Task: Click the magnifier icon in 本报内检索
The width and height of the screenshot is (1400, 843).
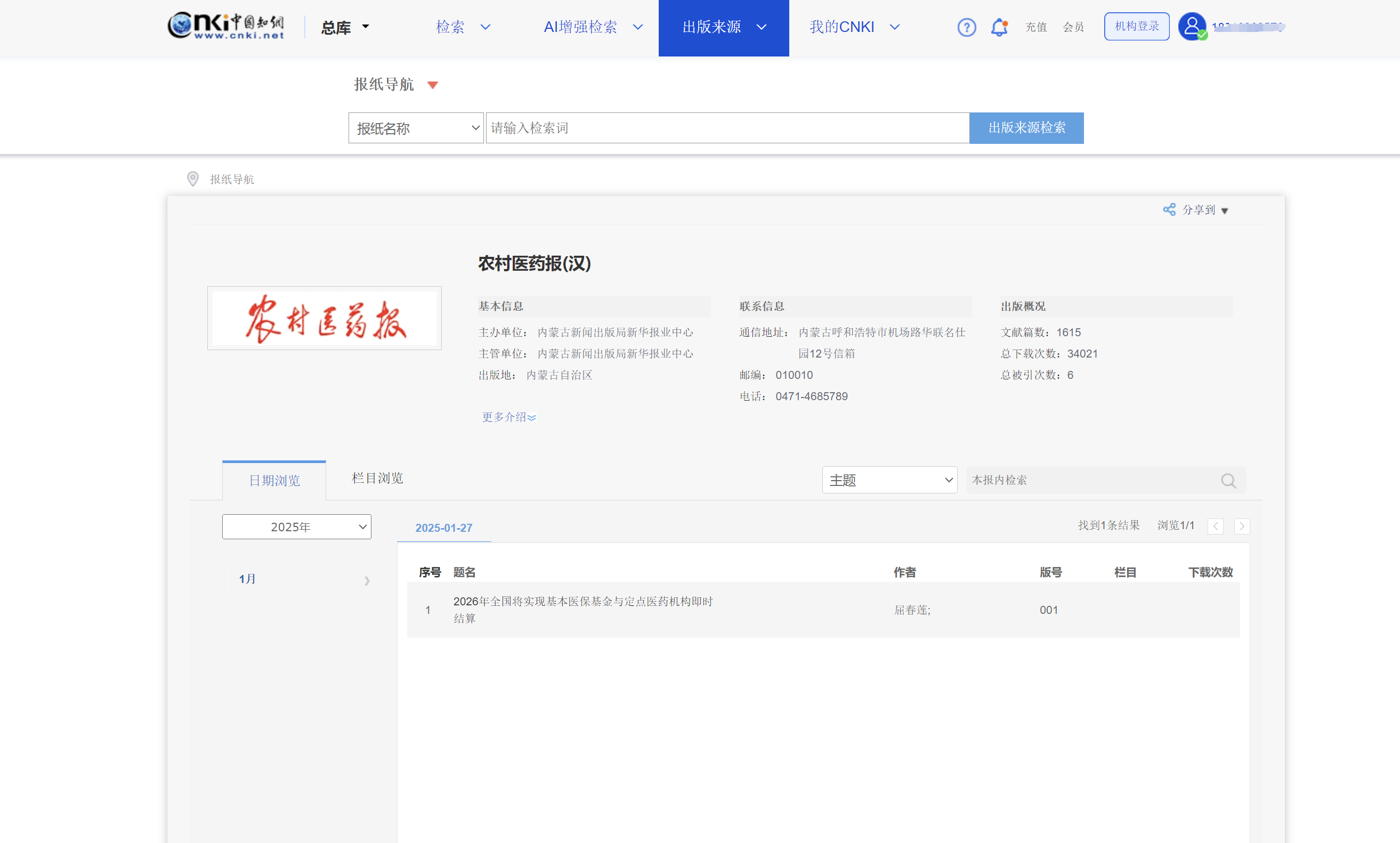Action: [1228, 481]
